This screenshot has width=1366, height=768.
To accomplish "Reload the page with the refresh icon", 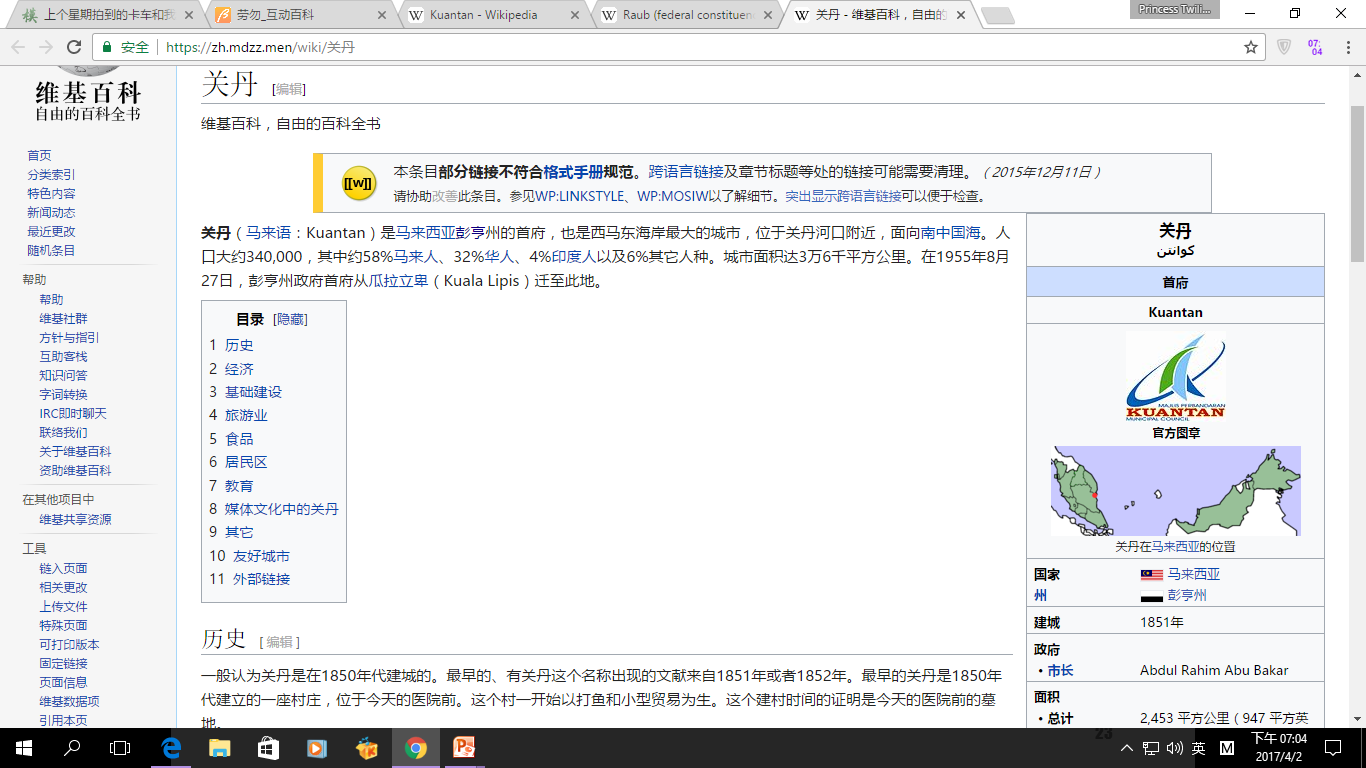I will click(x=74, y=47).
